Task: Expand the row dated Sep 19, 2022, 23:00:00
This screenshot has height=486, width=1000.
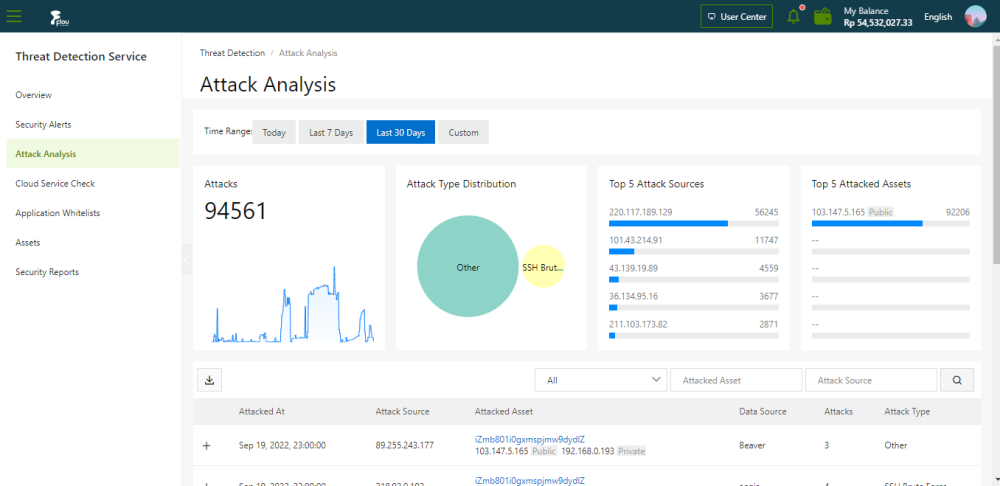Action: pyautogui.click(x=206, y=446)
